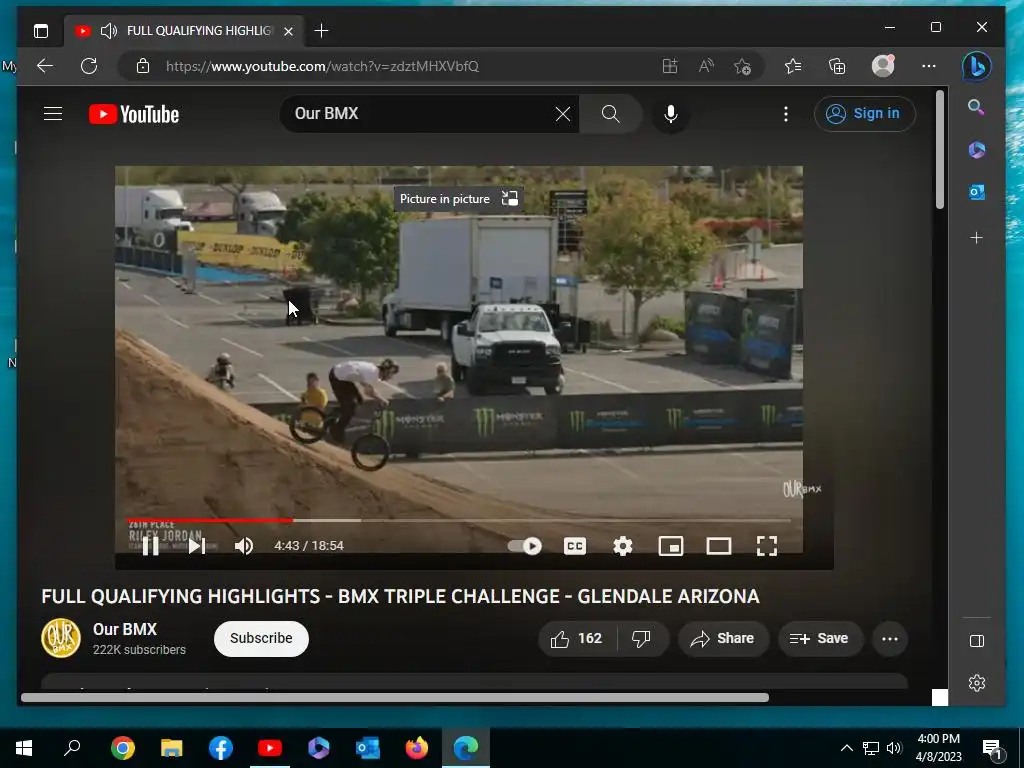Toggle the autoplay switch
Screen dimensions: 1024x768
point(524,545)
